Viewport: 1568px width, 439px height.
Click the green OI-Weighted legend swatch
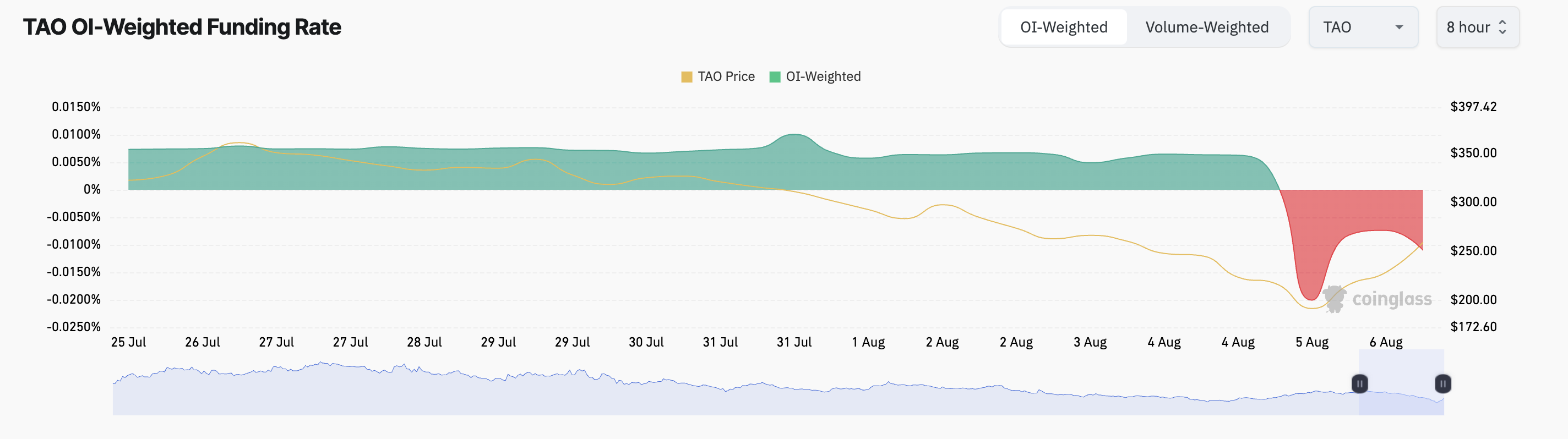[x=775, y=76]
